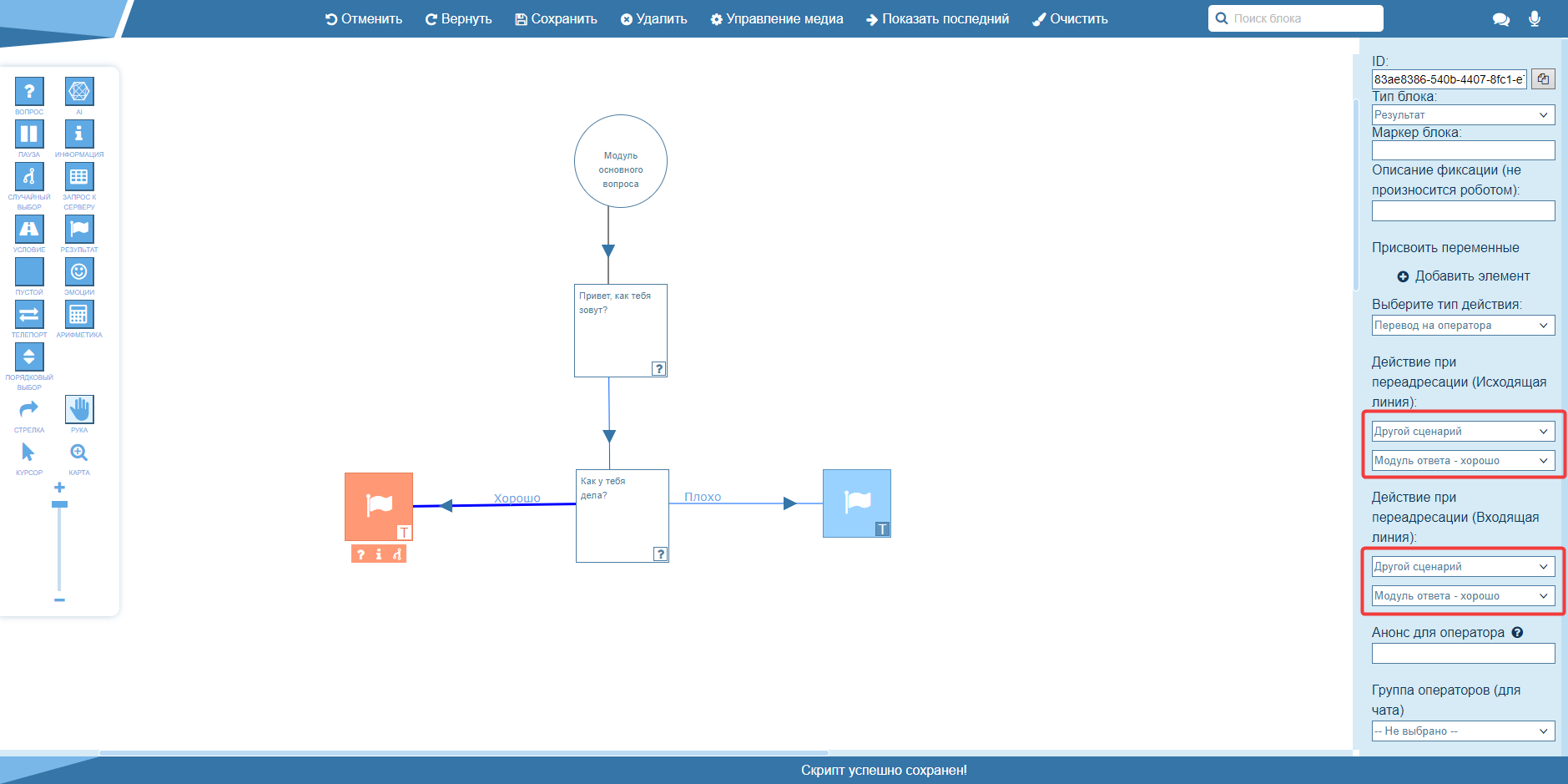Open Управление медиа in the top menu
The width and height of the screenshot is (1568, 784).
(777, 19)
